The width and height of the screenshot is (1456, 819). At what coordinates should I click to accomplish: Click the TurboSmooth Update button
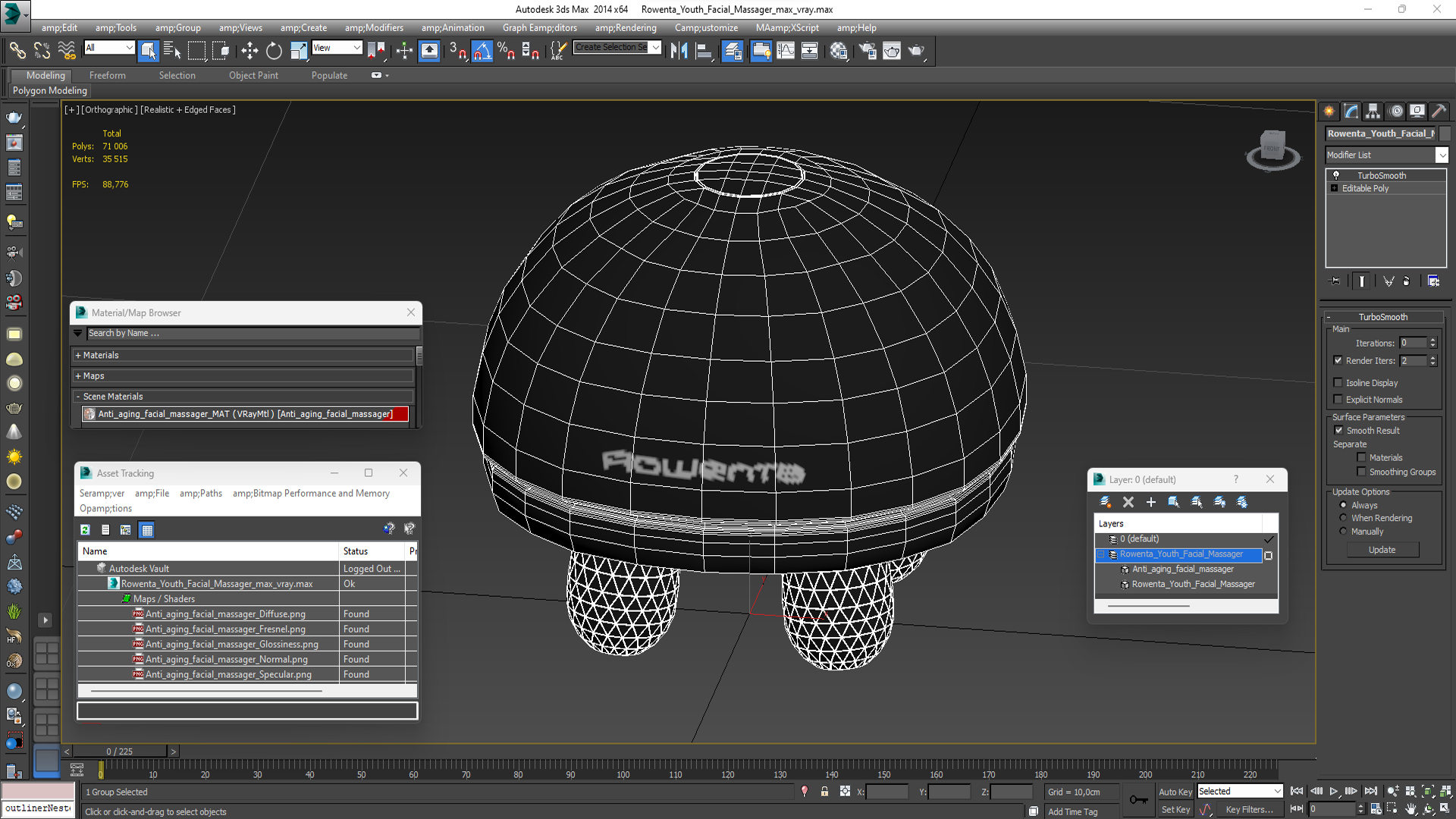[1382, 550]
